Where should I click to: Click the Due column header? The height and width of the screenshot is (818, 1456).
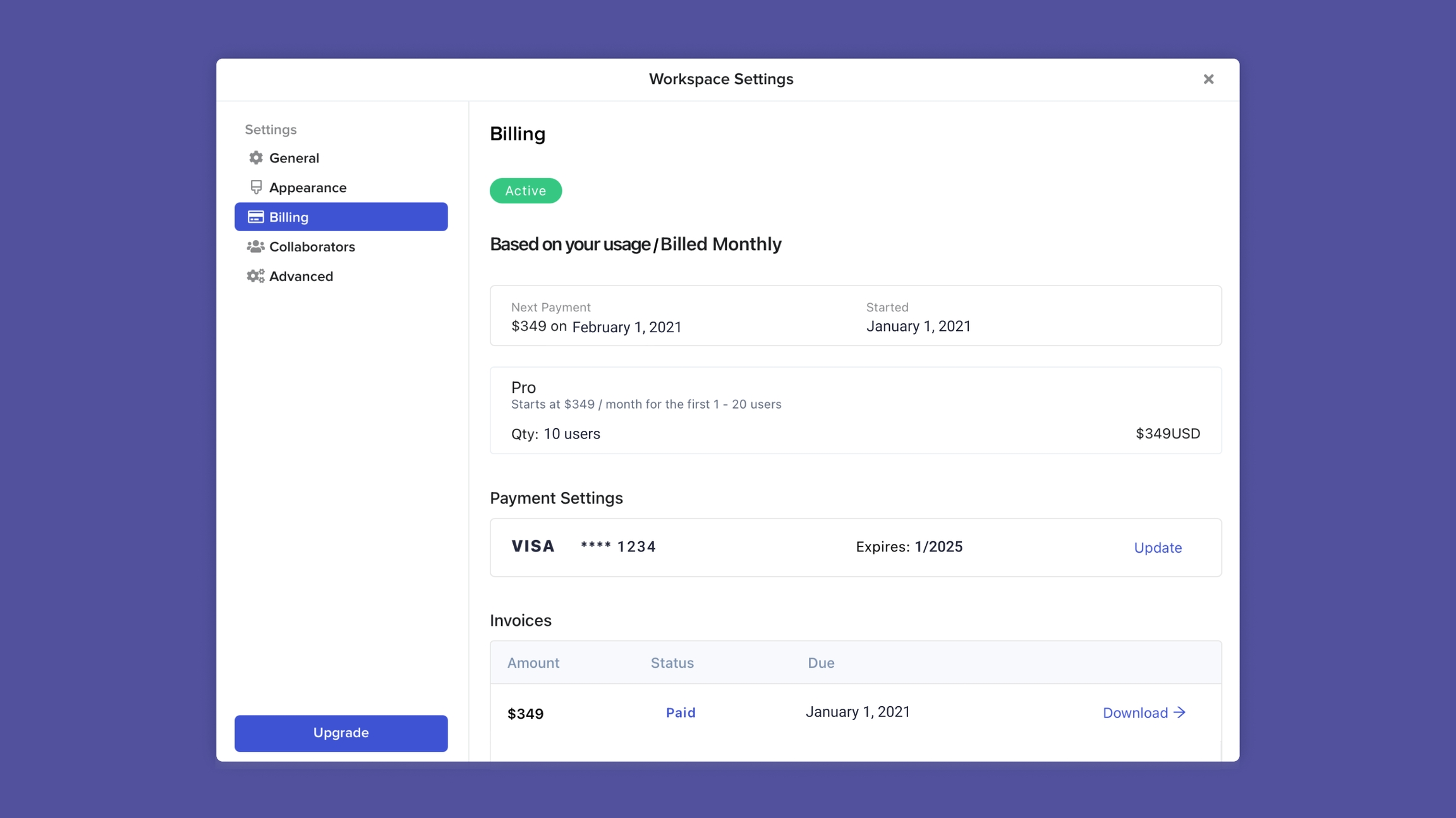[x=820, y=663]
